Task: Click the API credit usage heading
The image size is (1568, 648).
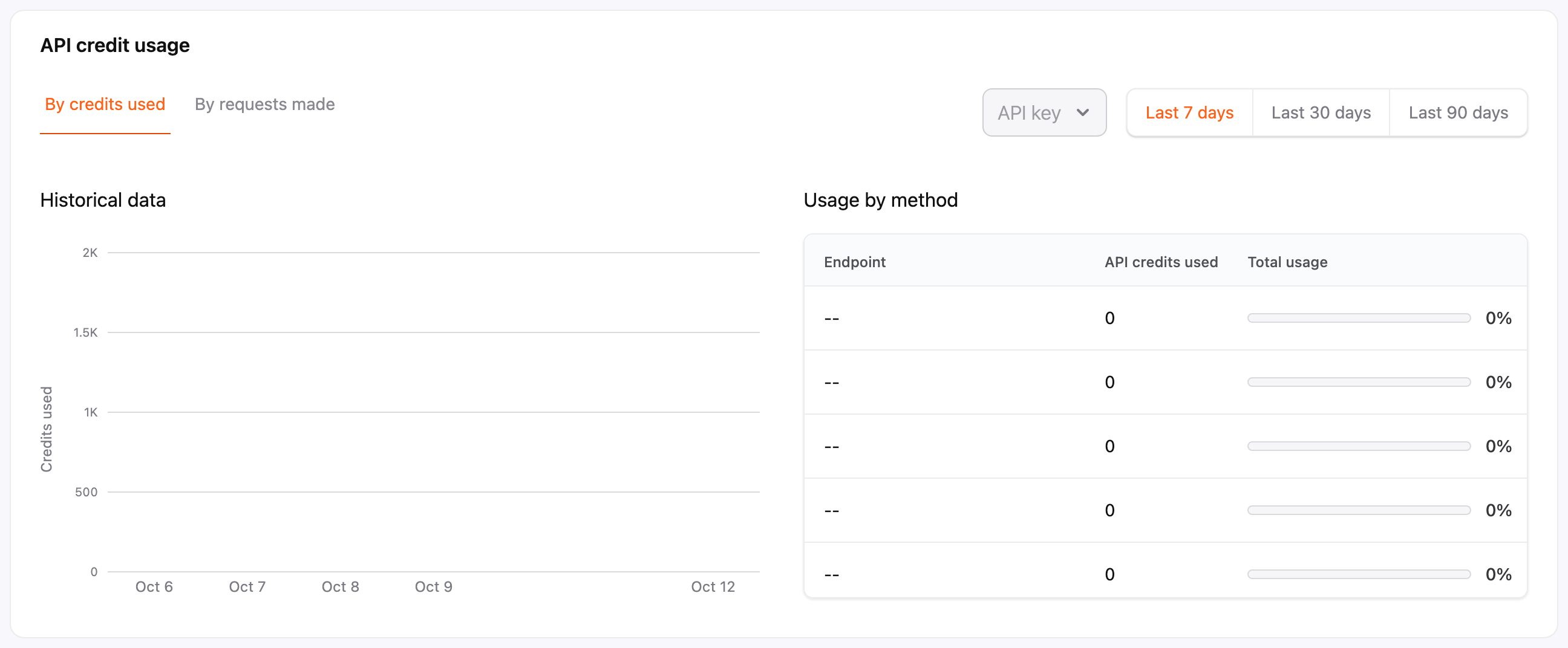Action: click(x=115, y=45)
